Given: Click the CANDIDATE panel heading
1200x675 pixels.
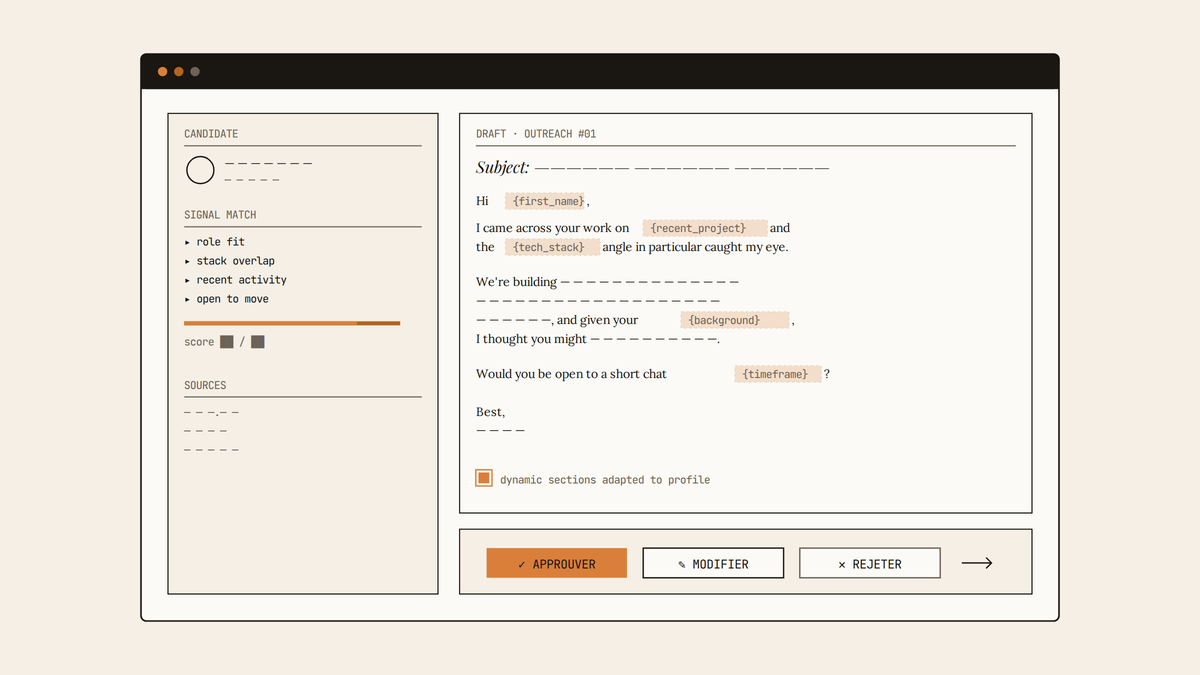Looking at the screenshot, I should pos(211,134).
